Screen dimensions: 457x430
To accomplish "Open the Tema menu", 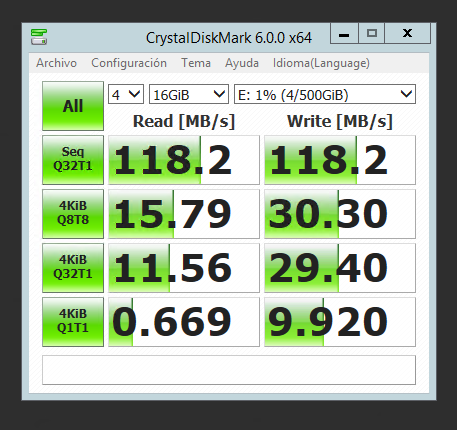I will pyautogui.click(x=196, y=63).
